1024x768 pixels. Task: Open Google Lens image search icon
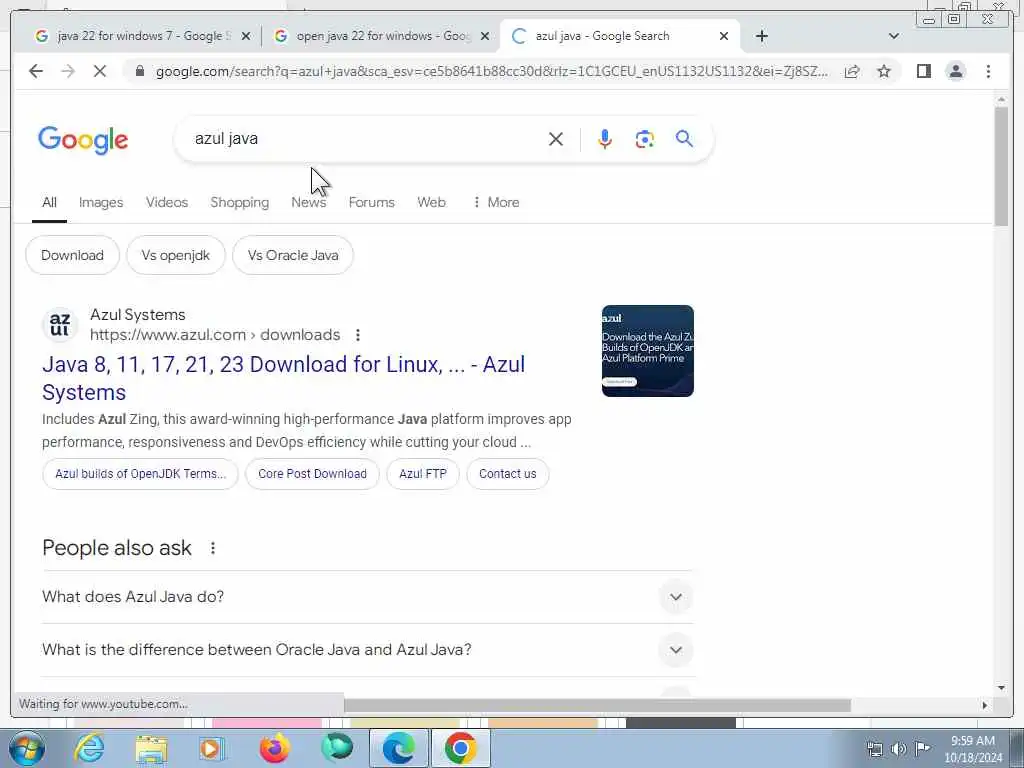click(645, 139)
